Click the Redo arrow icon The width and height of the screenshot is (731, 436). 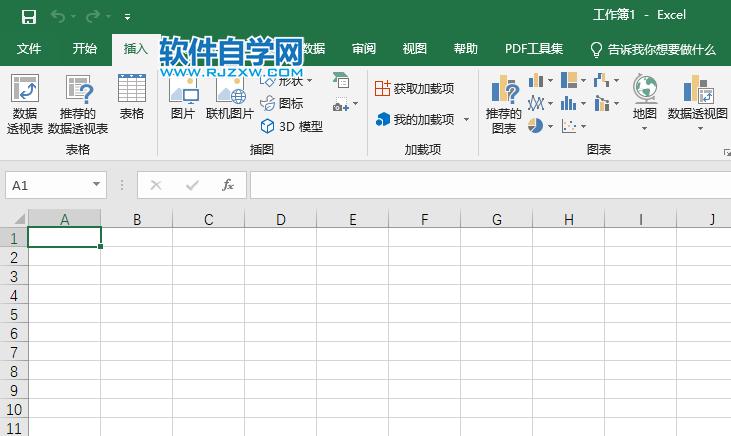click(92, 17)
